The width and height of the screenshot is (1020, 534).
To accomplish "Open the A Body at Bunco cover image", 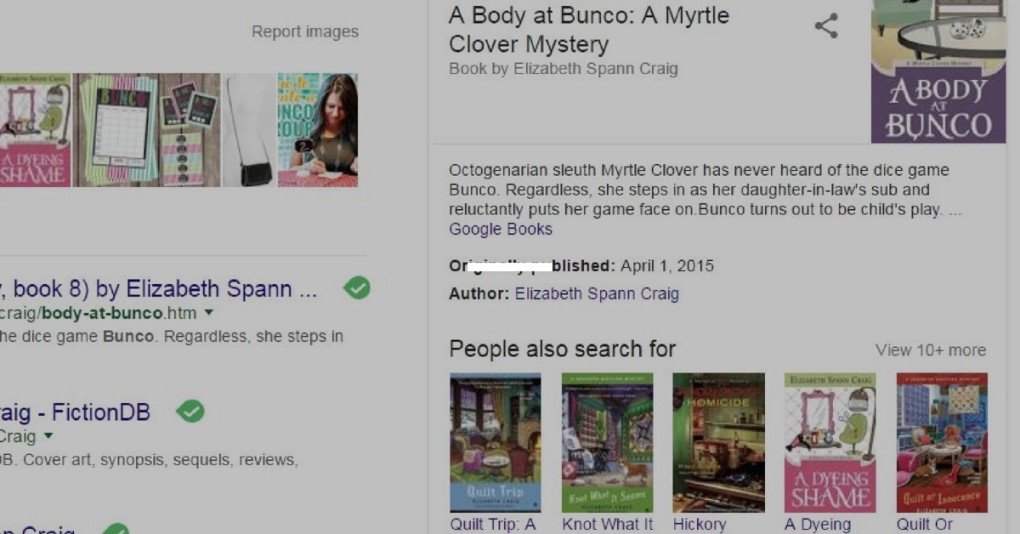I will (x=938, y=72).
